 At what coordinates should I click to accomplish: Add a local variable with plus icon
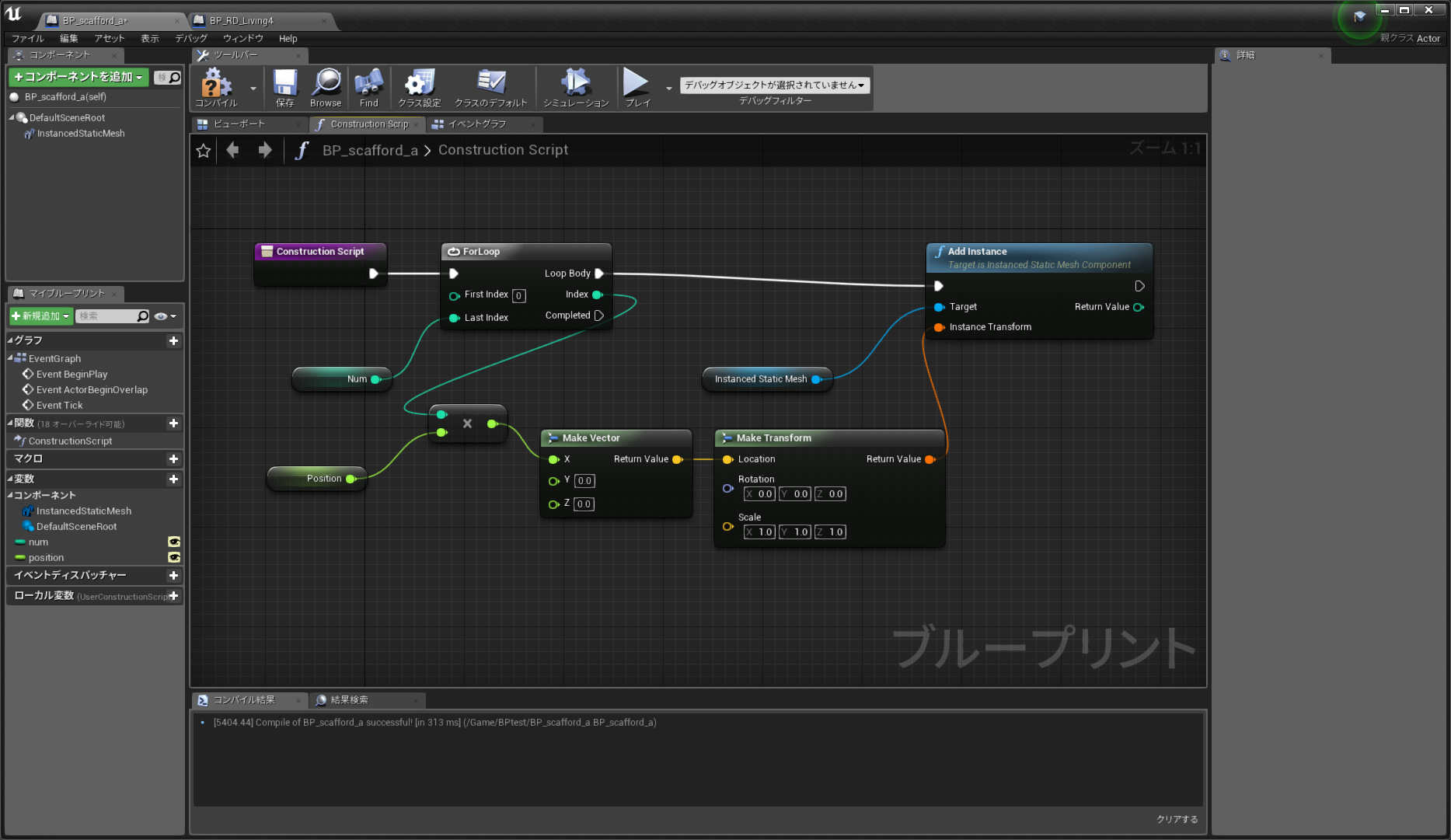(173, 596)
